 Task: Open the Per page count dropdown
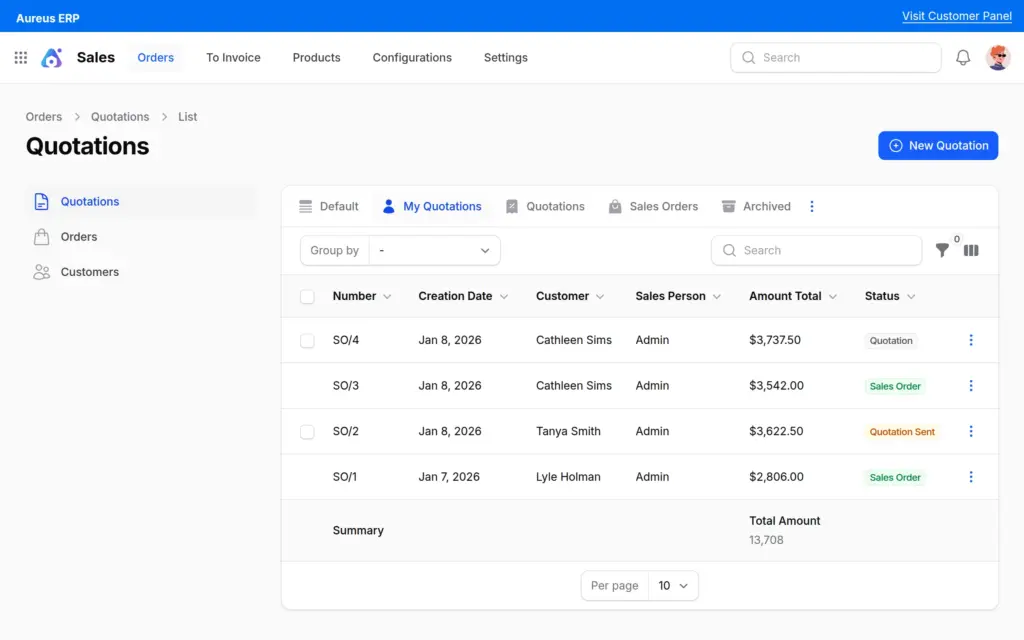(x=673, y=586)
